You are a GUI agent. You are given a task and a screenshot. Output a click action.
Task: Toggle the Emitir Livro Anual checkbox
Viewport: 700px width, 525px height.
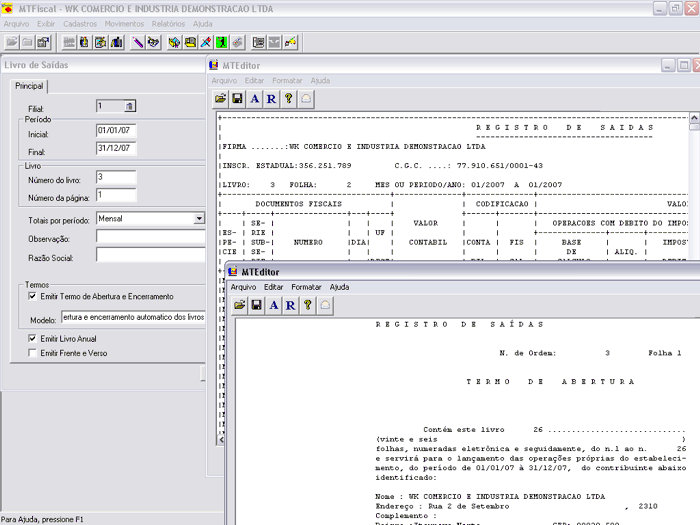[32, 339]
